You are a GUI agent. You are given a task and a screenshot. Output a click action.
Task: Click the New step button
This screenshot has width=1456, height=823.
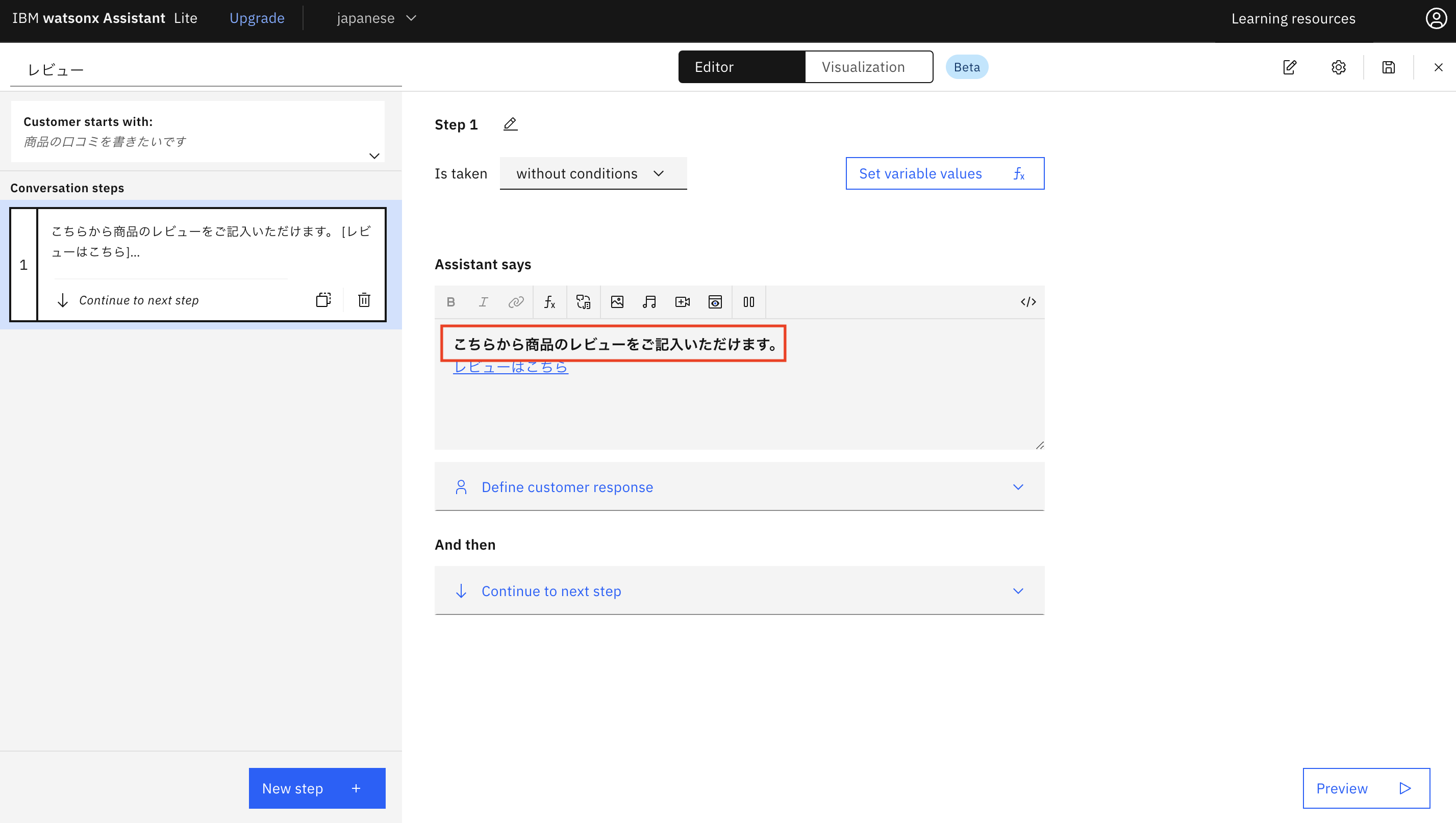click(317, 788)
